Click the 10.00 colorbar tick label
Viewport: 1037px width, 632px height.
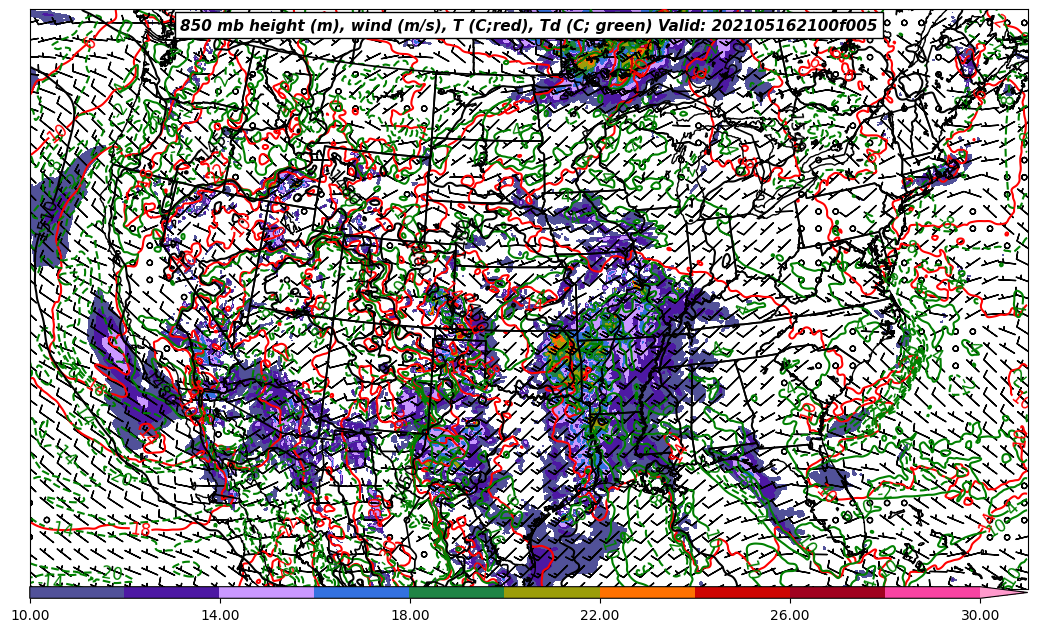coord(30,616)
